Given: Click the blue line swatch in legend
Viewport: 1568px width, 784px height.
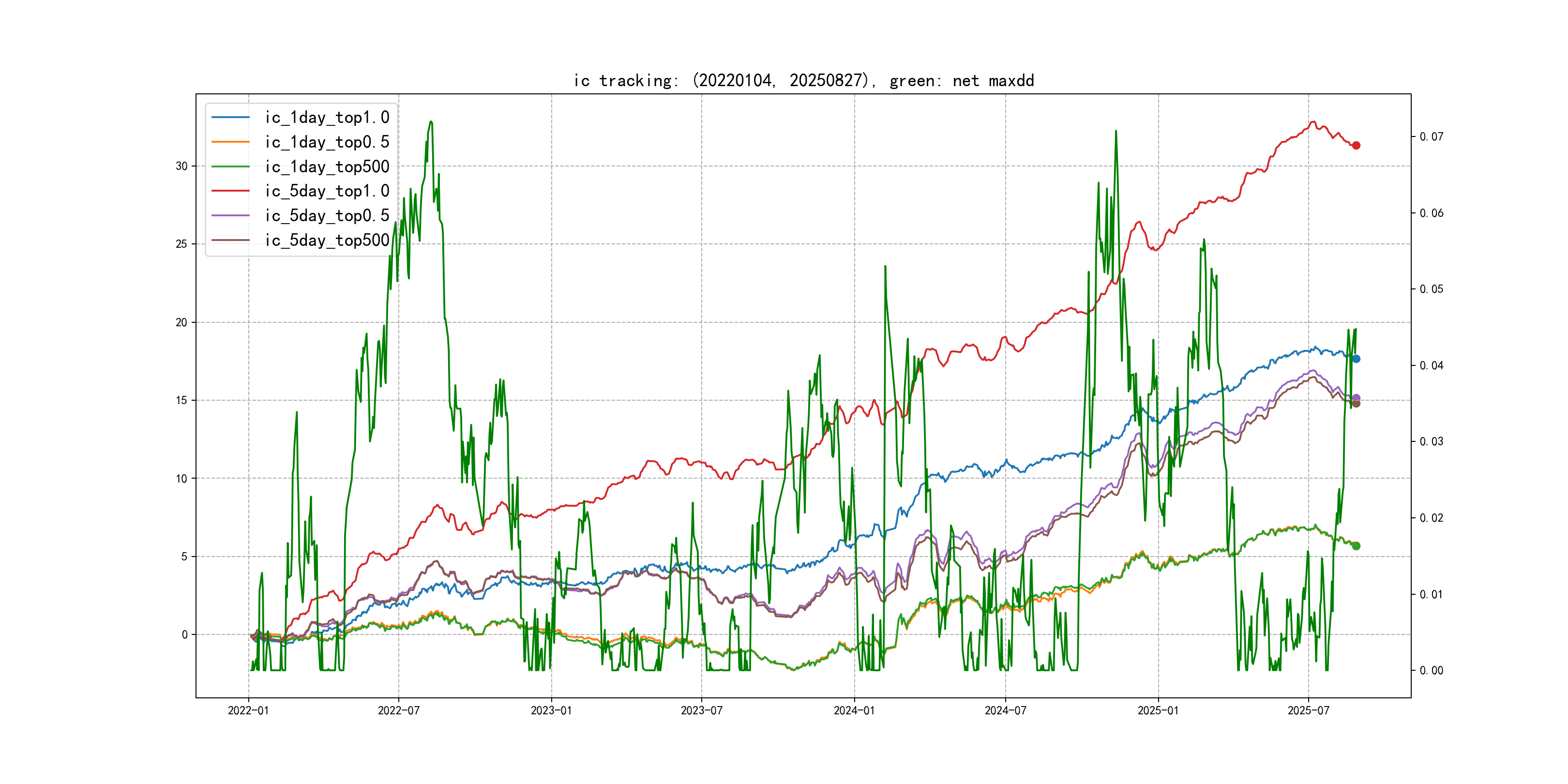Looking at the screenshot, I should click(x=230, y=118).
